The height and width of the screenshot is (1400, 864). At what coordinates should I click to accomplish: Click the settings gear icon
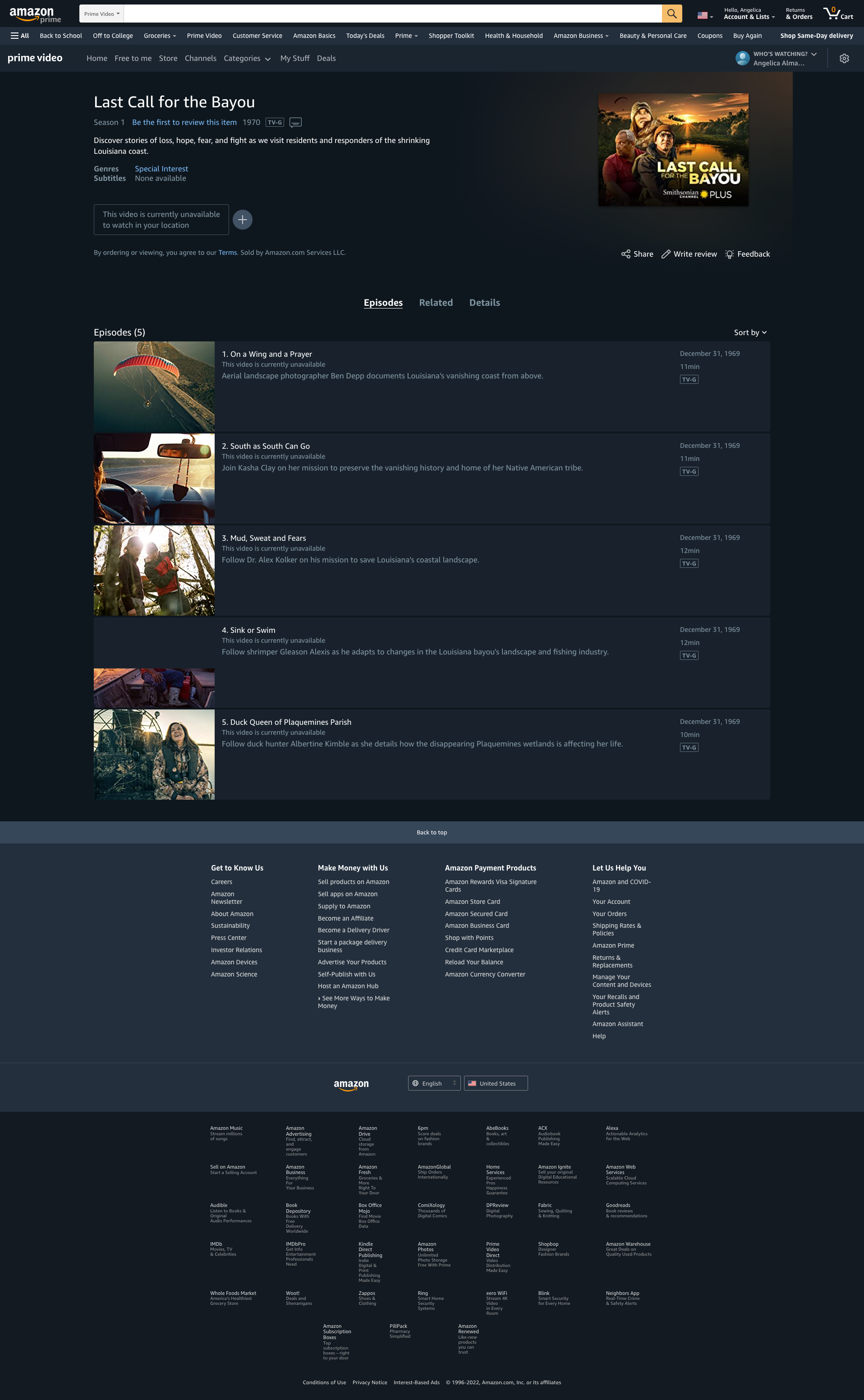[x=844, y=58]
